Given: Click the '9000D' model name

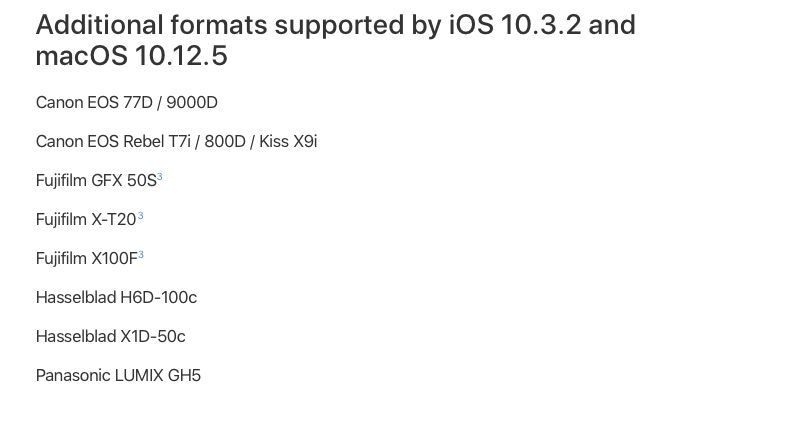Looking at the screenshot, I should coord(192,102).
